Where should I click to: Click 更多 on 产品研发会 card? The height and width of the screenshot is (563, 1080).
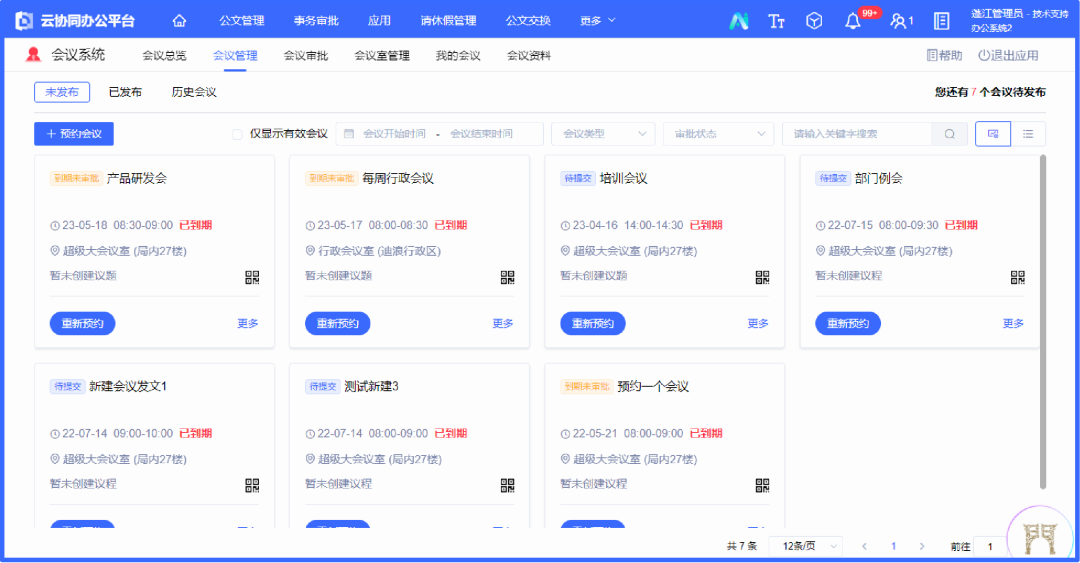248,323
